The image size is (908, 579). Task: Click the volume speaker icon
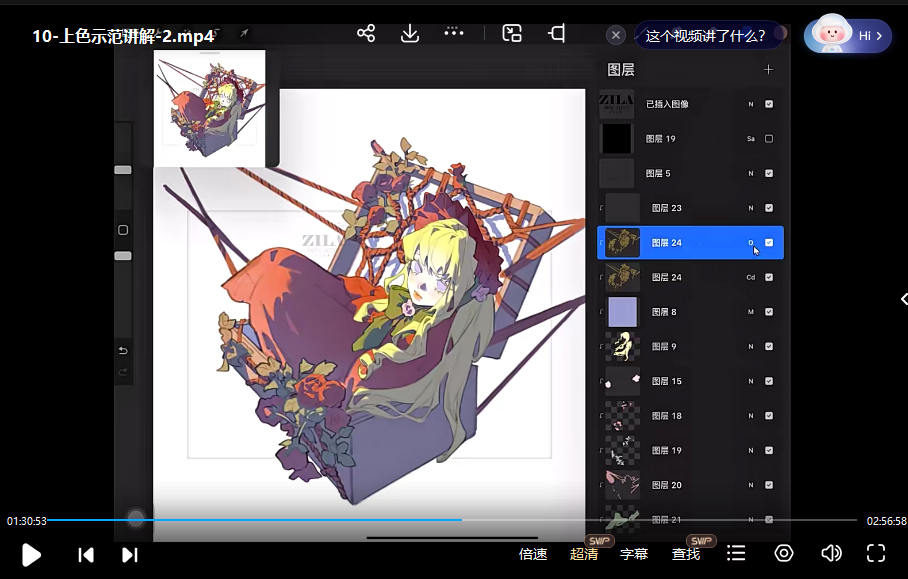click(831, 553)
